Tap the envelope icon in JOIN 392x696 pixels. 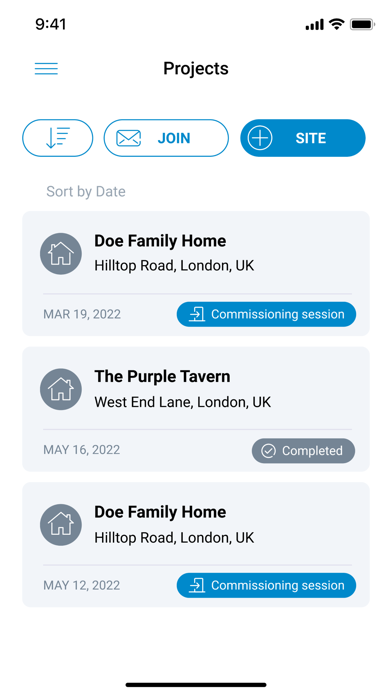pyautogui.click(x=128, y=138)
